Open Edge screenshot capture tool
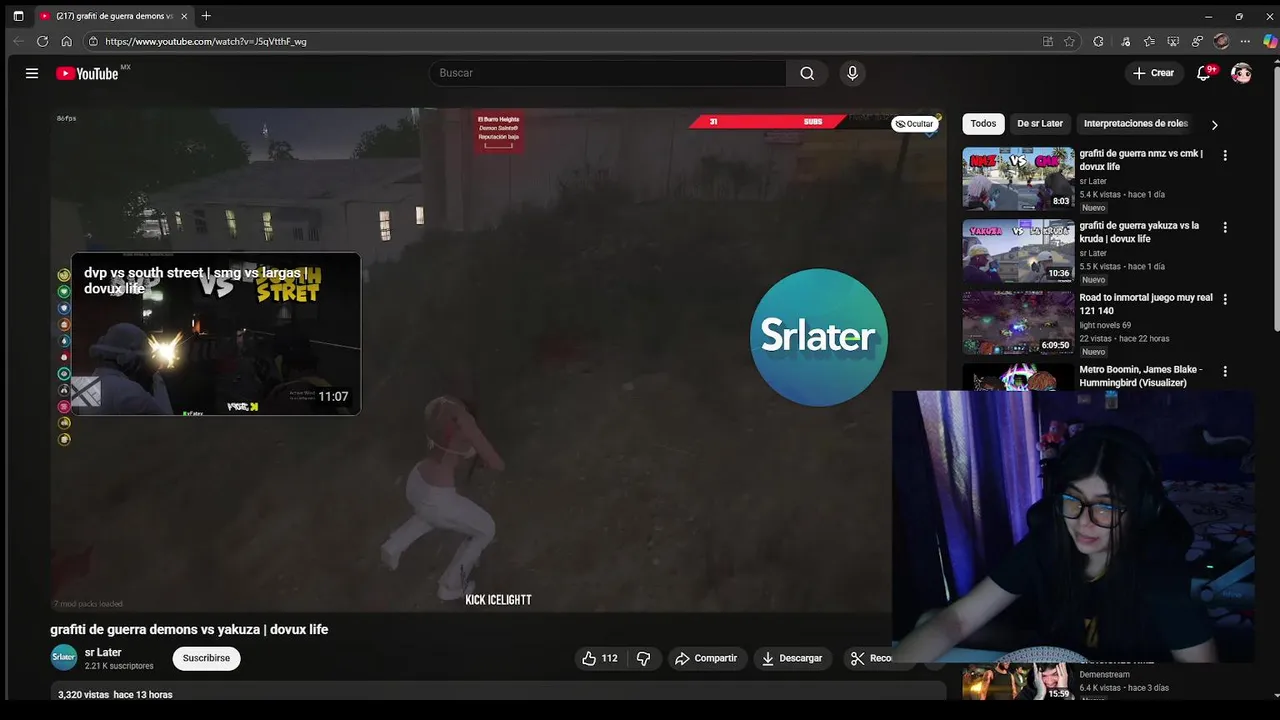 1173,41
